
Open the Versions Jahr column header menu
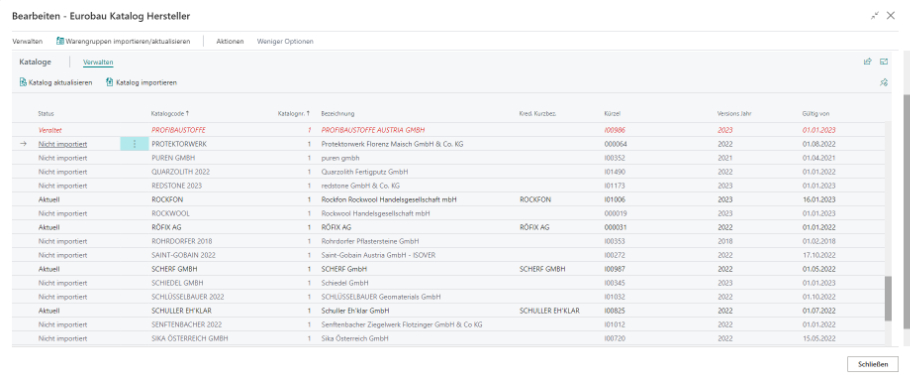tap(735, 113)
